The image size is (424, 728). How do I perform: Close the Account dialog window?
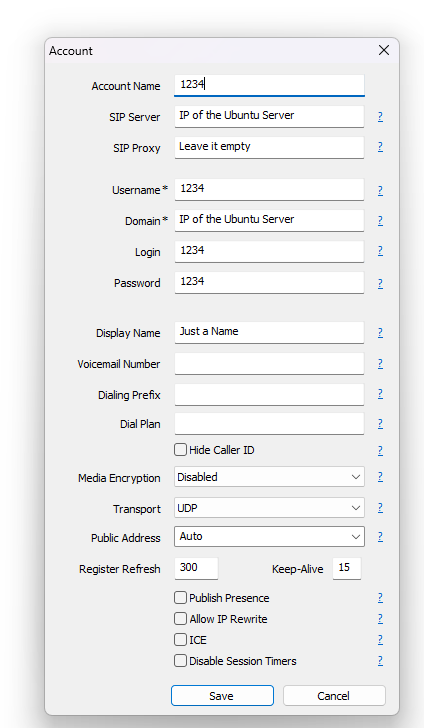click(384, 50)
